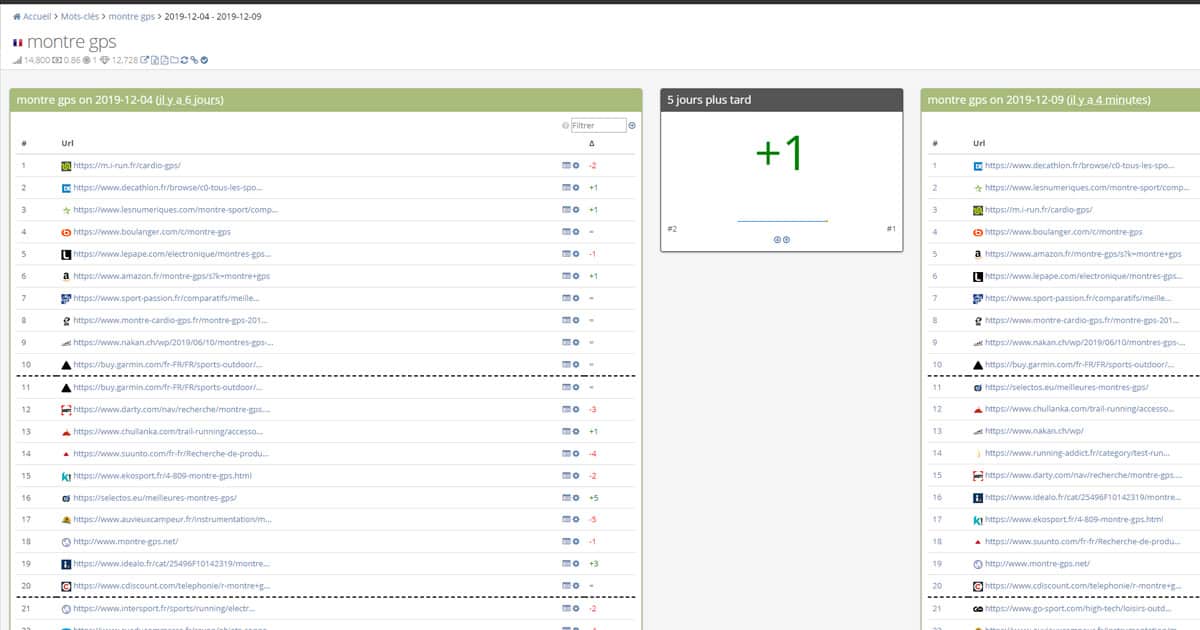Open table icon in the left idealo.fr row
This screenshot has width=1200, height=630.
pyautogui.click(x=565, y=563)
